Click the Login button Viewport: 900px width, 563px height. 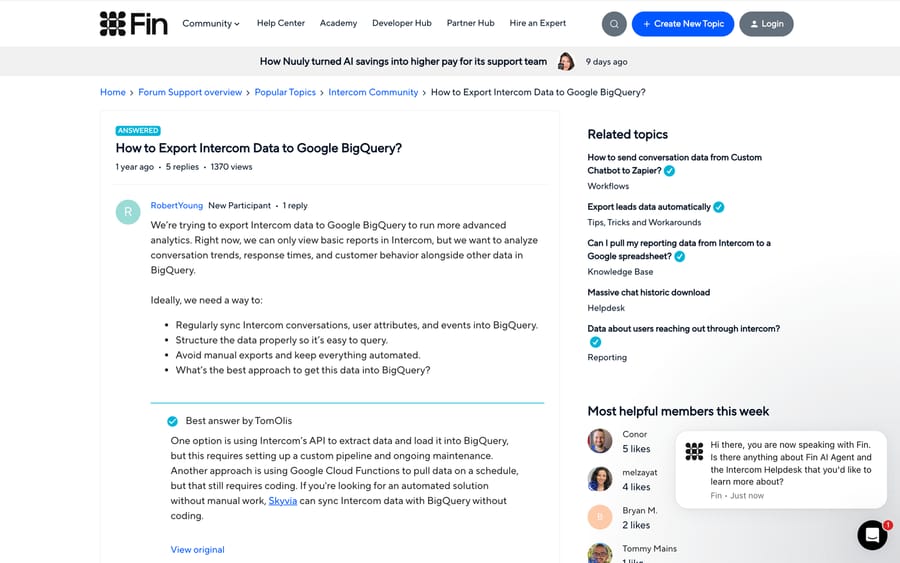click(766, 24)
